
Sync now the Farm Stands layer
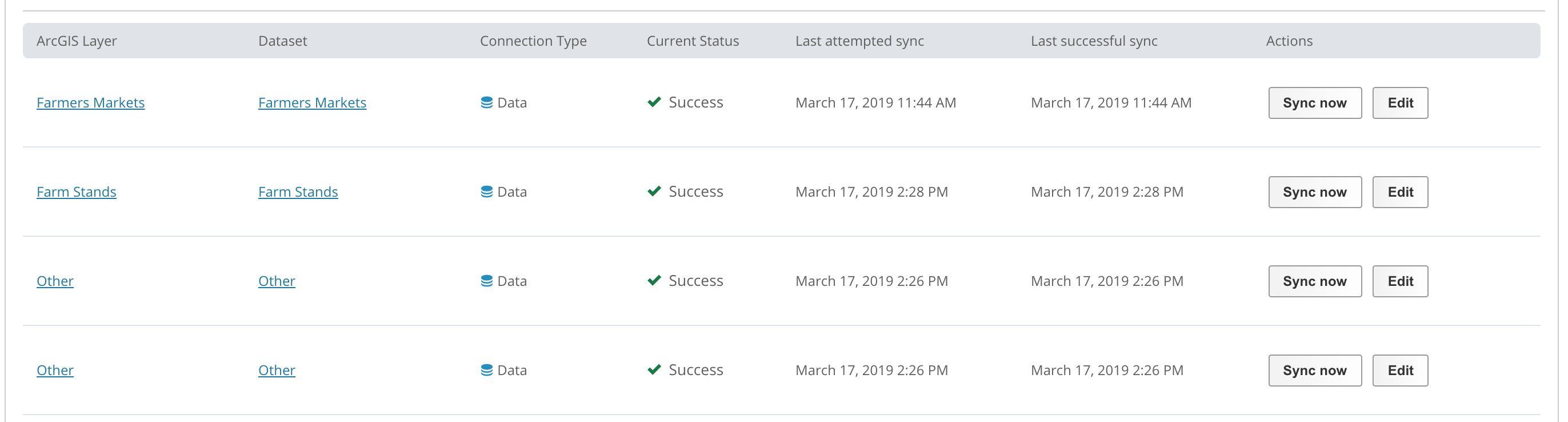1315,193
